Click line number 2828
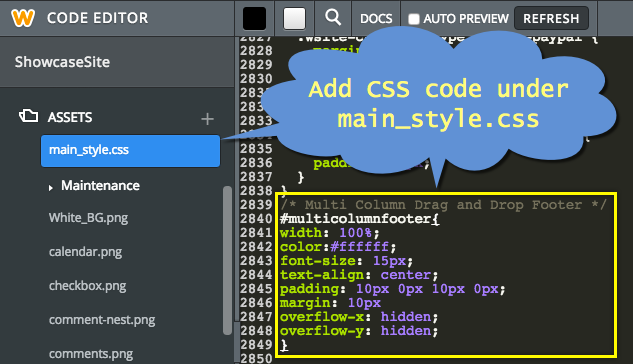The width and height of the screenshot is (633, 364). click(256, 50)
